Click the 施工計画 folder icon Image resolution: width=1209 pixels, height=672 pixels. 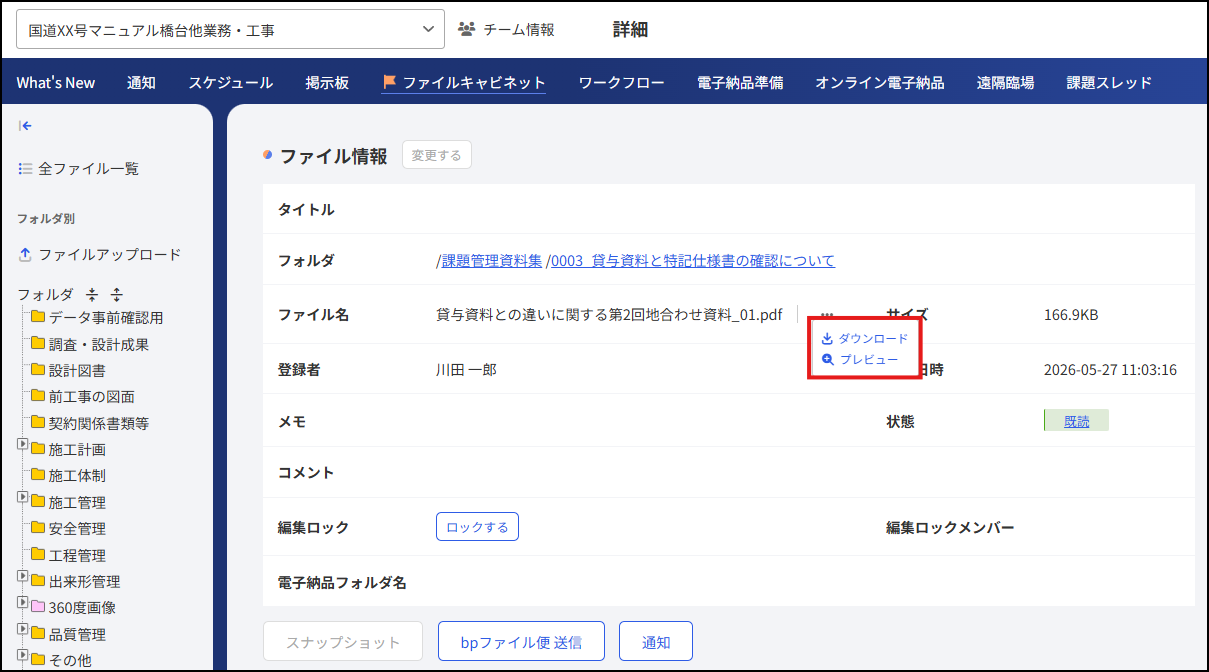point(38,449)
